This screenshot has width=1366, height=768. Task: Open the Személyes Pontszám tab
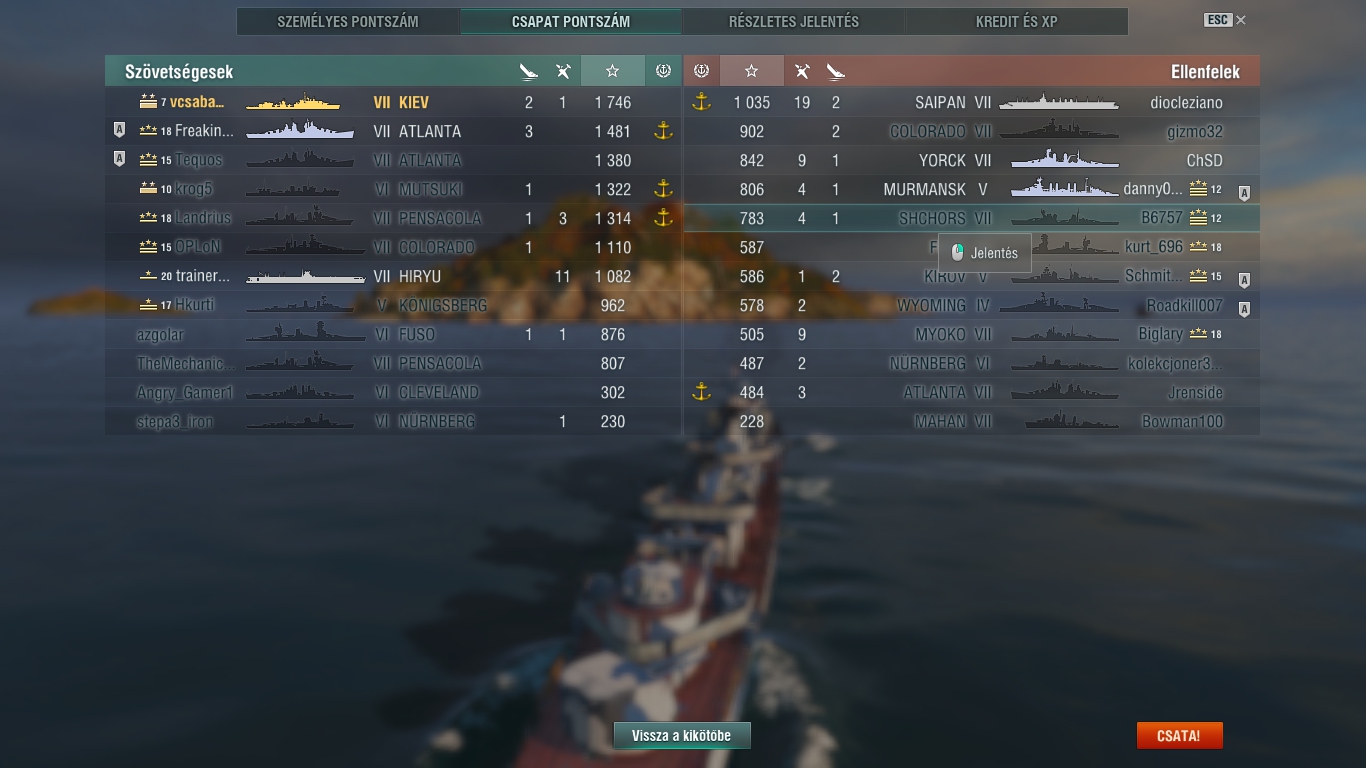click(348, 21)
